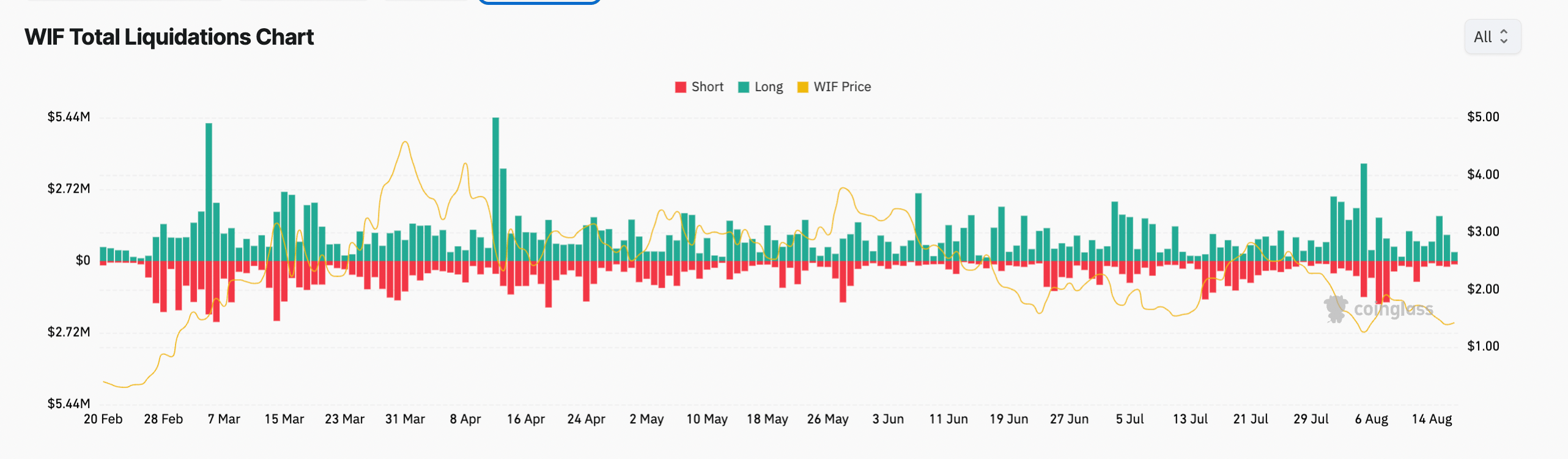Click the yellow WIF Price legend square

[x=803, y=87]
